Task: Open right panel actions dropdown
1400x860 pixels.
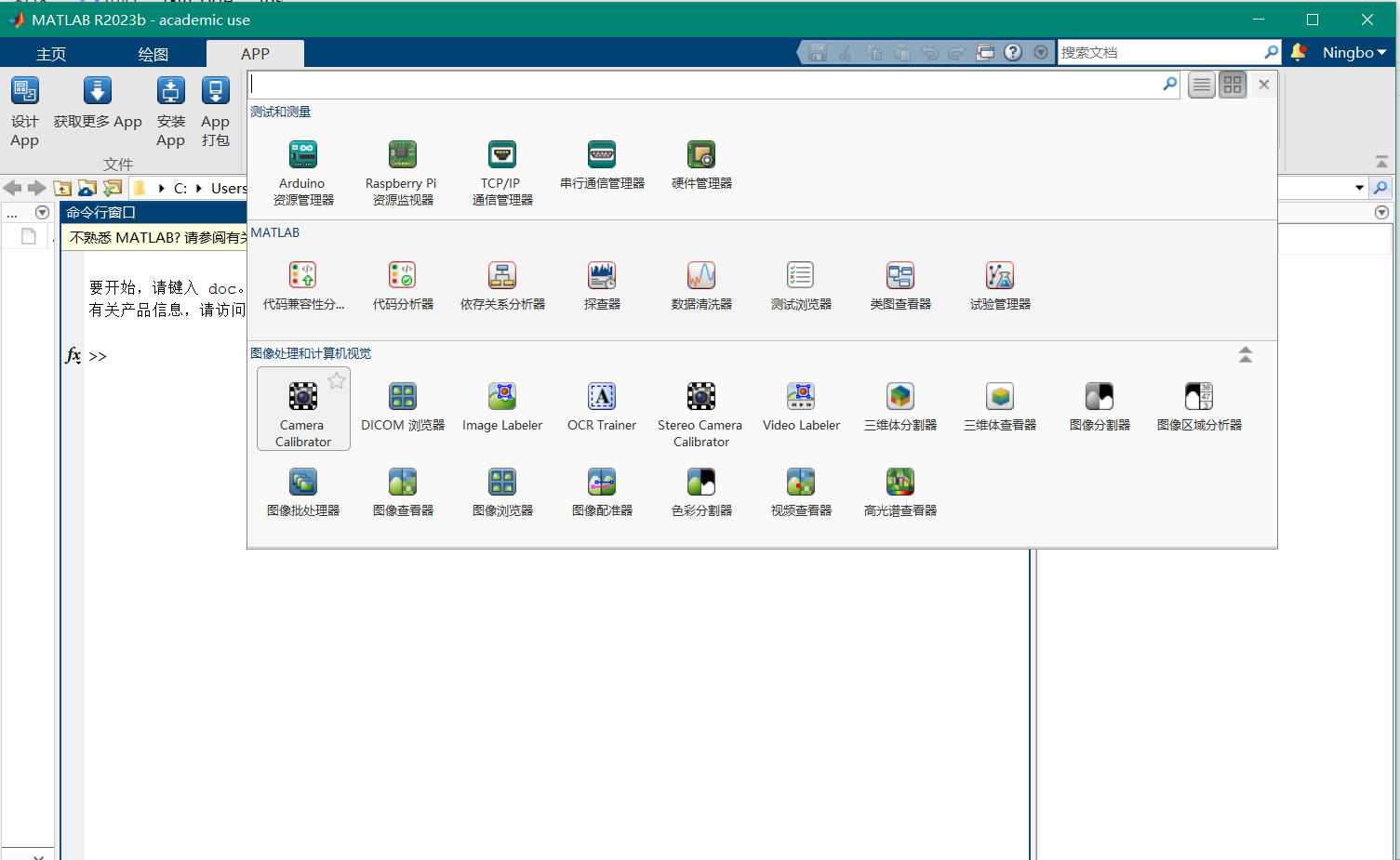Action: pyautogui.click(x=1381, y=212)
